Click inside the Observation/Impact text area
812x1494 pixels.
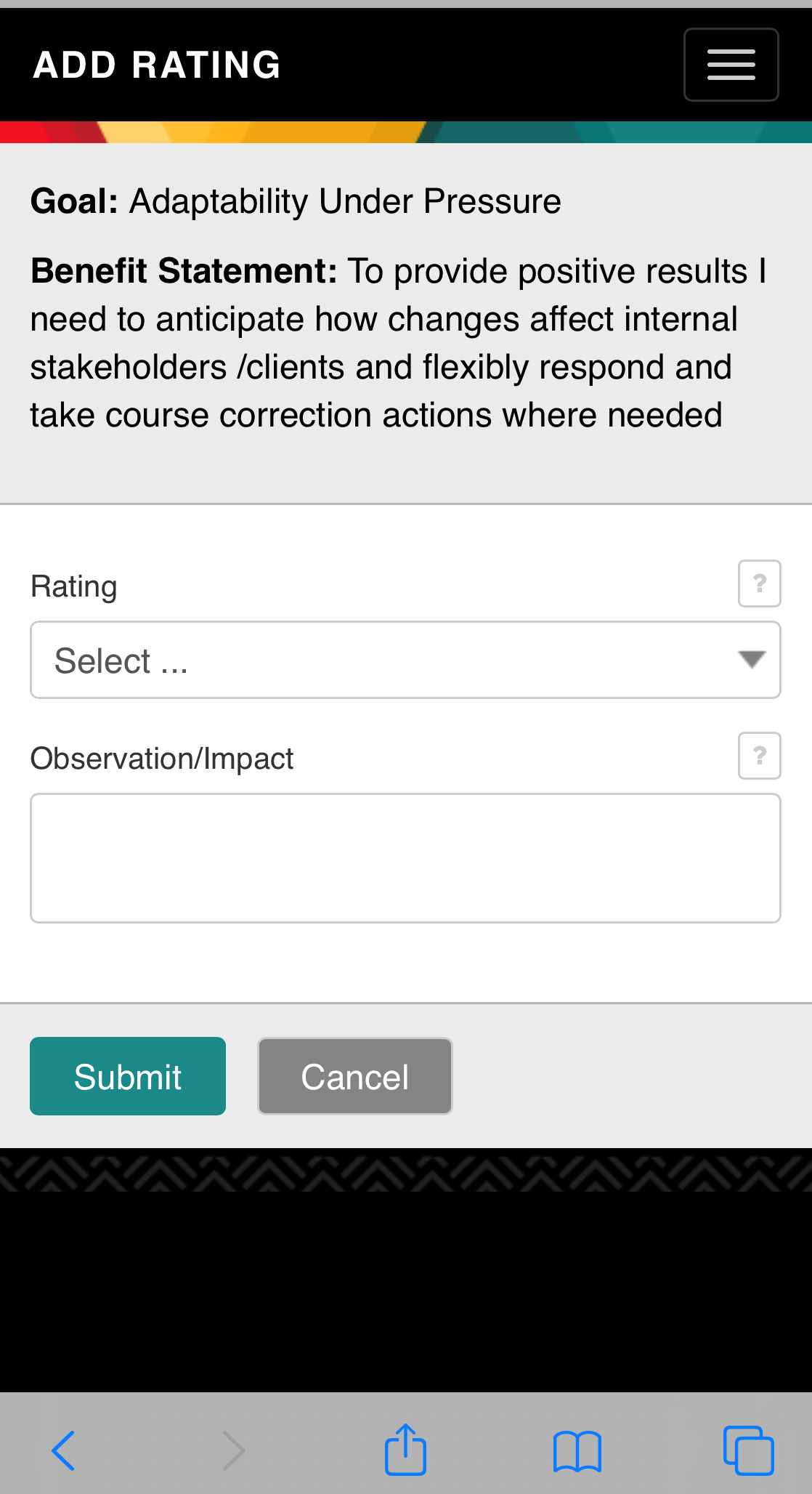point(405,857)
